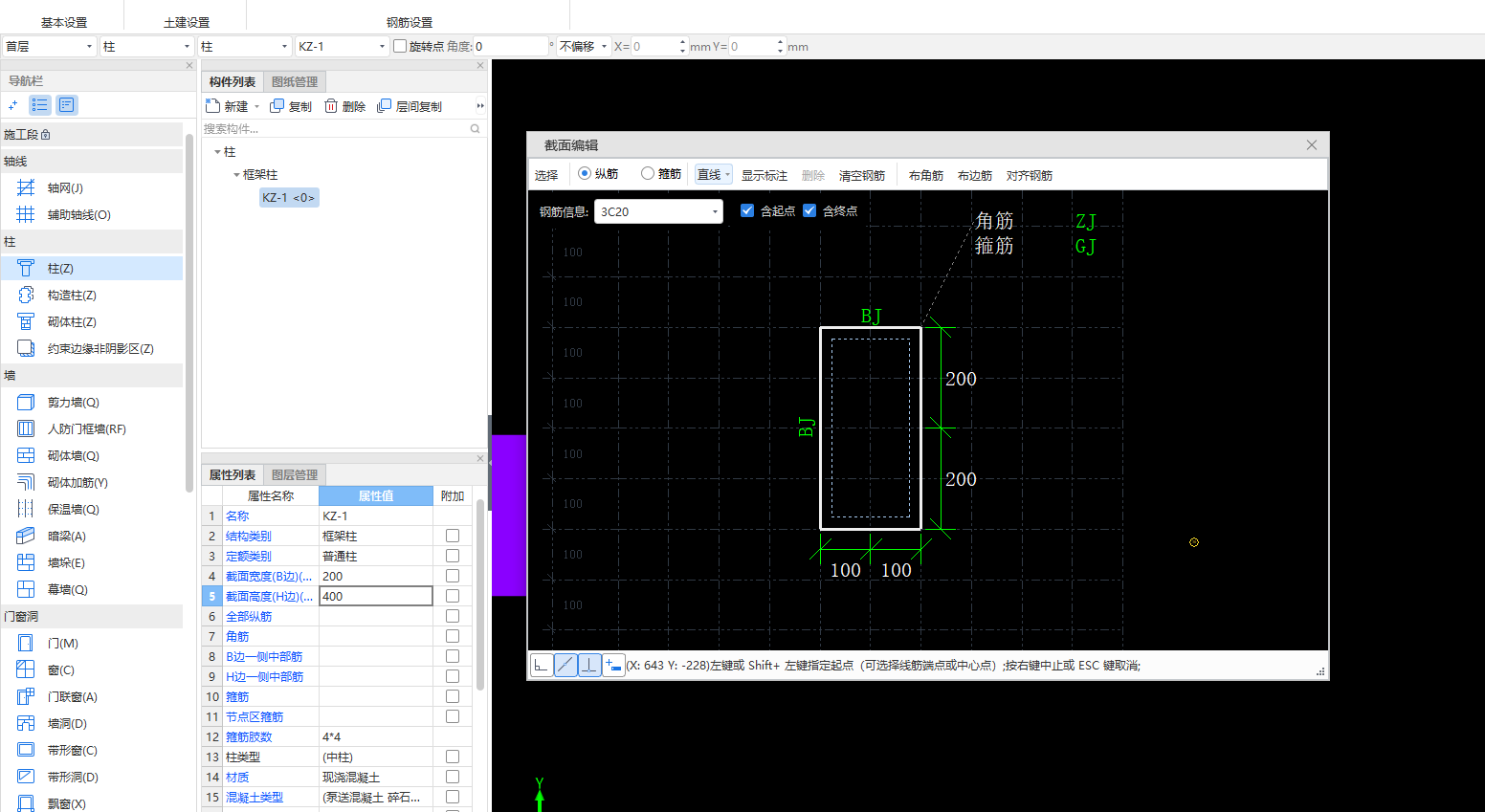Click 显示标注 button
This screenshot has width=1485, height=812.
[x=765, y=175]
